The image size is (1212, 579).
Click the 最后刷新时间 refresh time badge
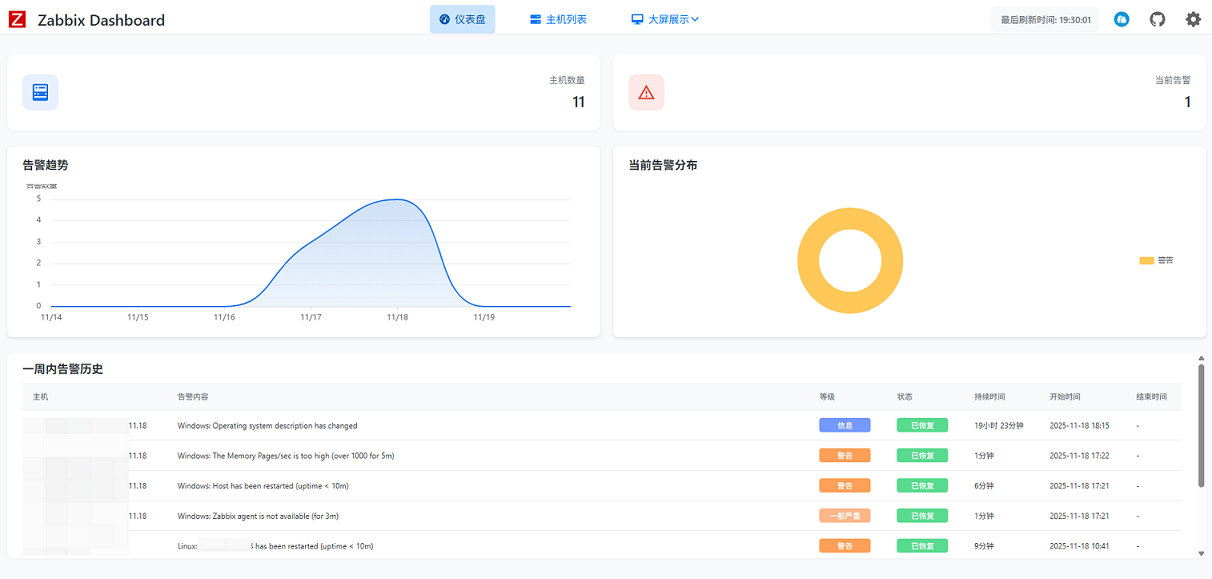(1045, 19)
